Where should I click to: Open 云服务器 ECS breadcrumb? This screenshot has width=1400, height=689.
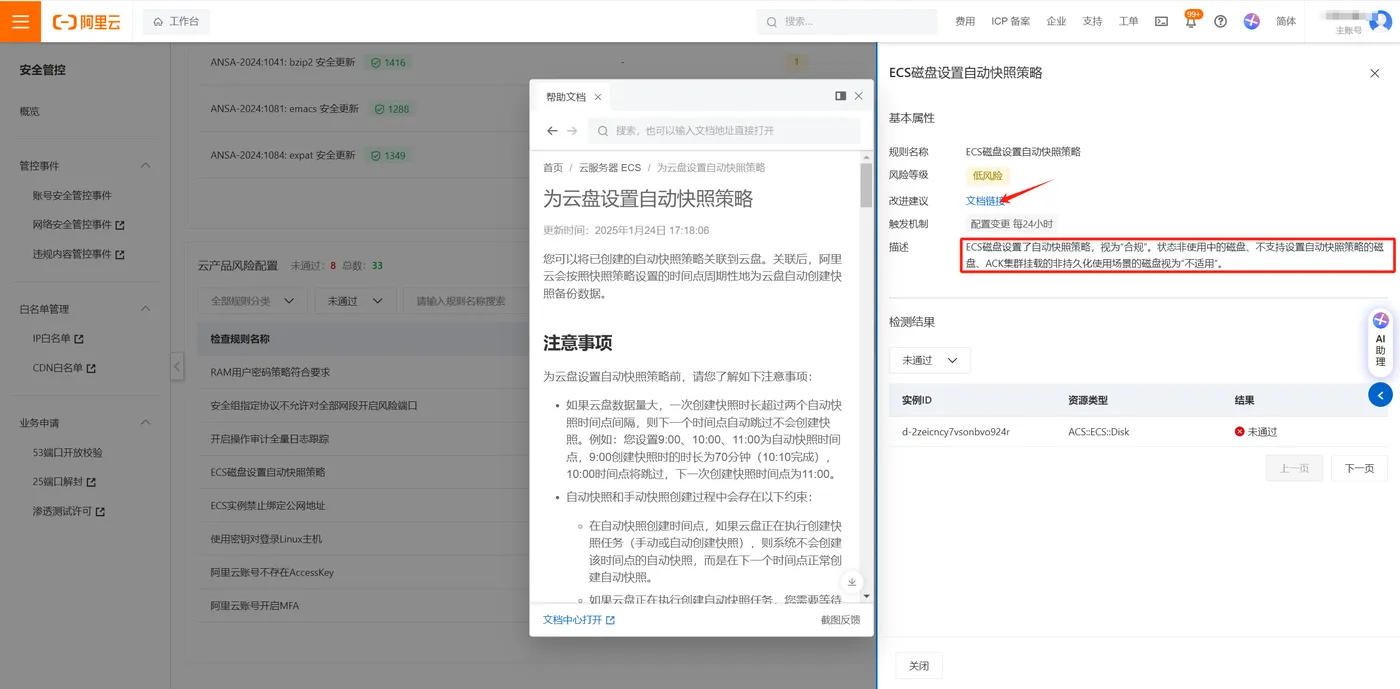point(610,168)
